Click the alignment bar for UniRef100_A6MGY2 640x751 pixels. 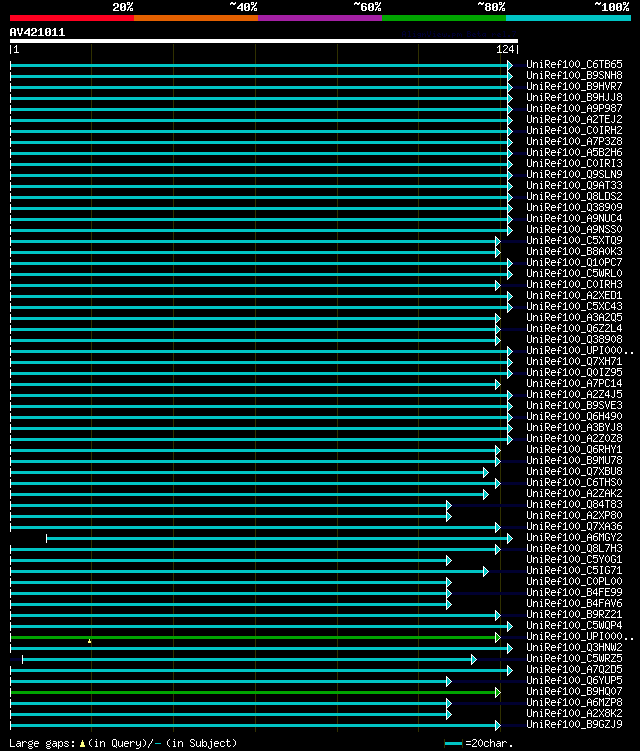coord(279,539)
